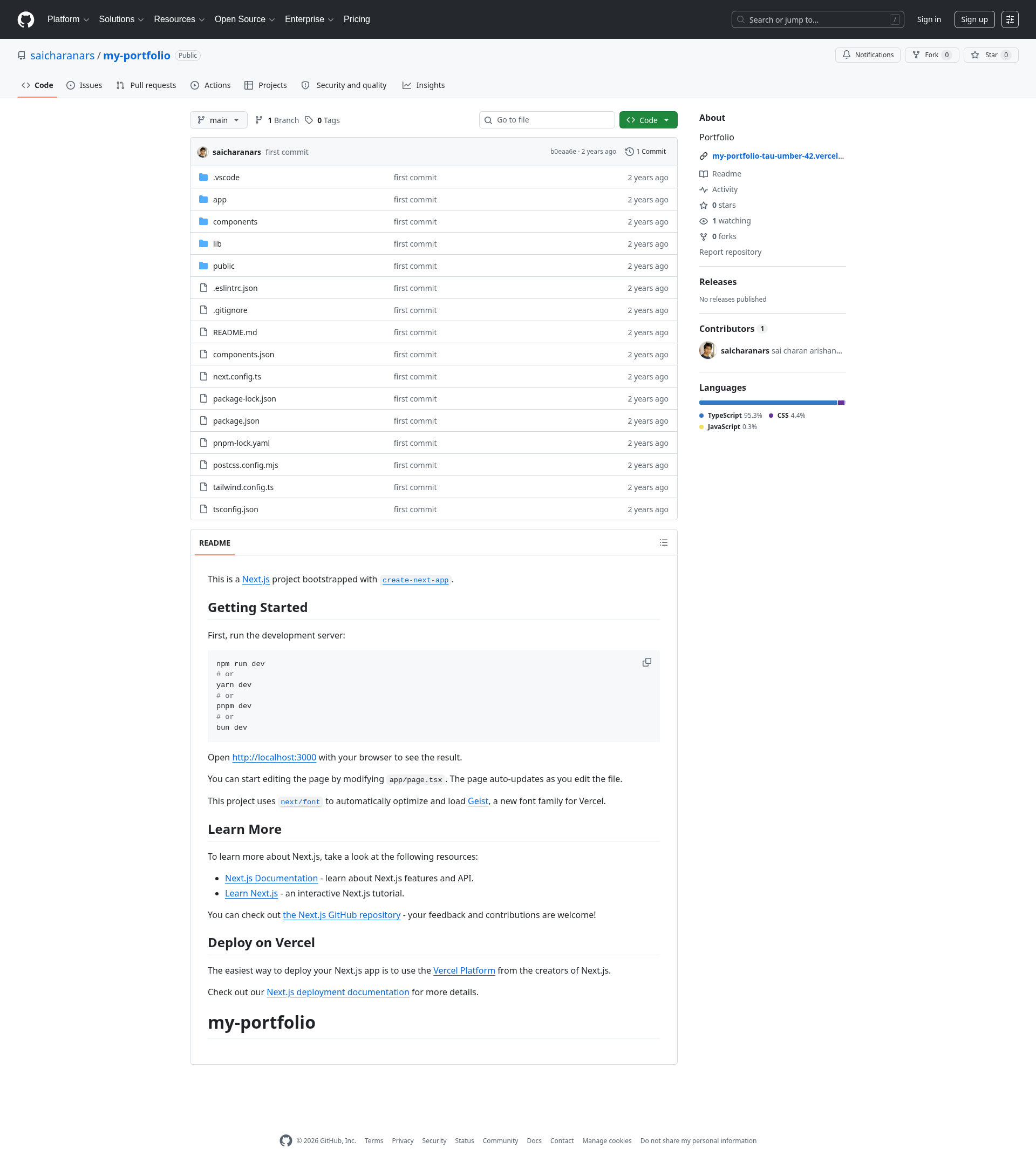Open the next.config.ts file
Viewport: 1036px width, 1169px height.
coord(237,377)
